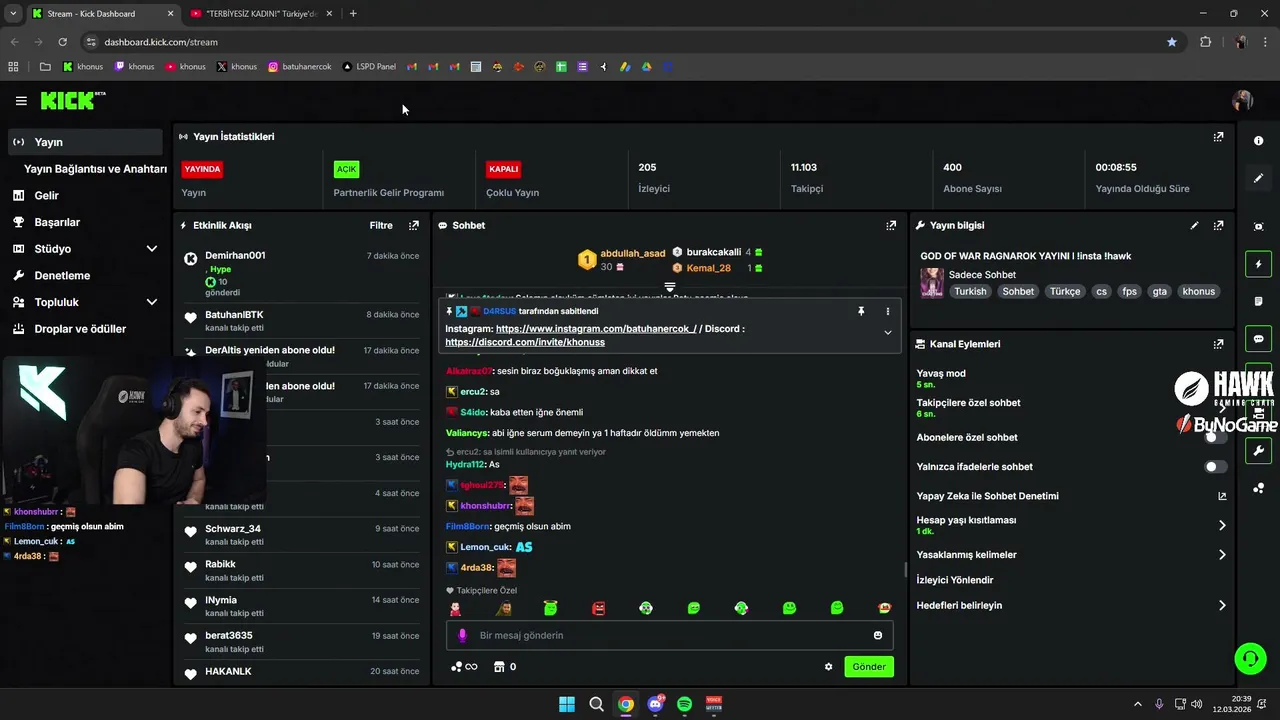
Task: Open Yayın Bağlantısı ve Anahtarı
Action: pyautogui.click(x=95, y=169)
